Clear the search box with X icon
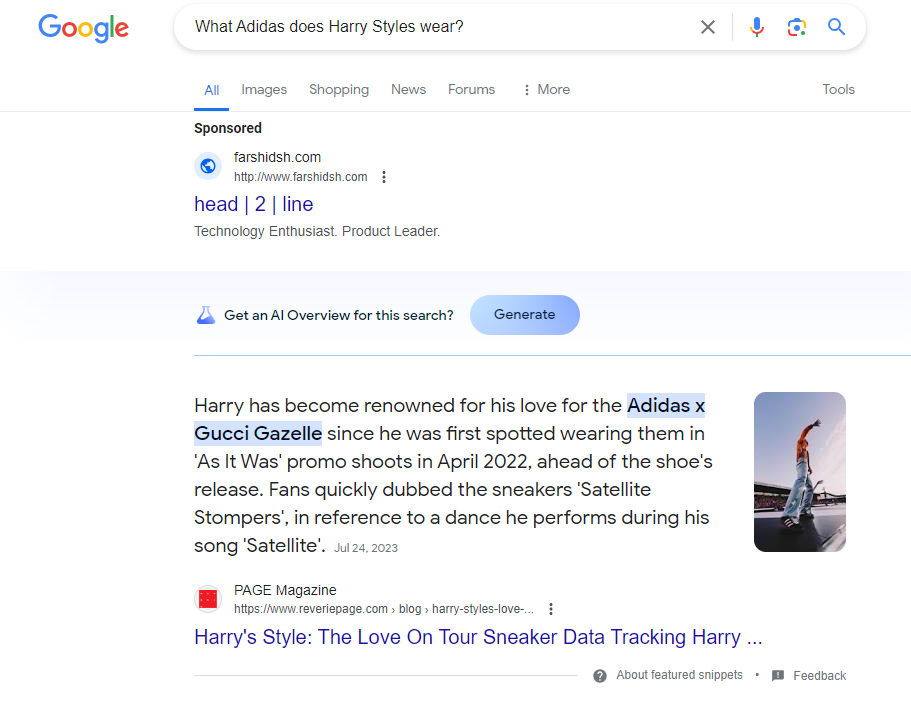 708,27
